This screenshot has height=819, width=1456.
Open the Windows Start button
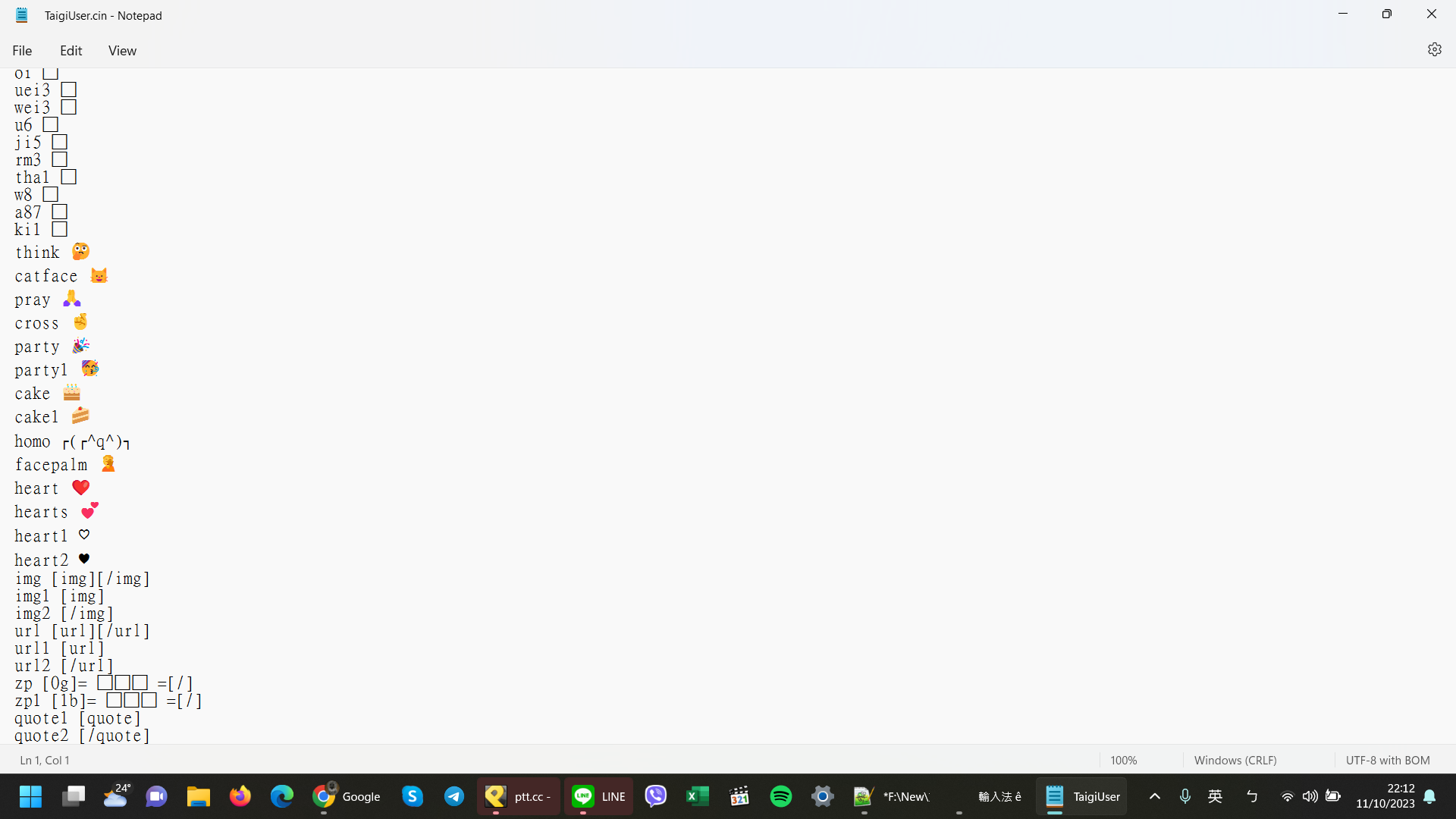point(31,796)
